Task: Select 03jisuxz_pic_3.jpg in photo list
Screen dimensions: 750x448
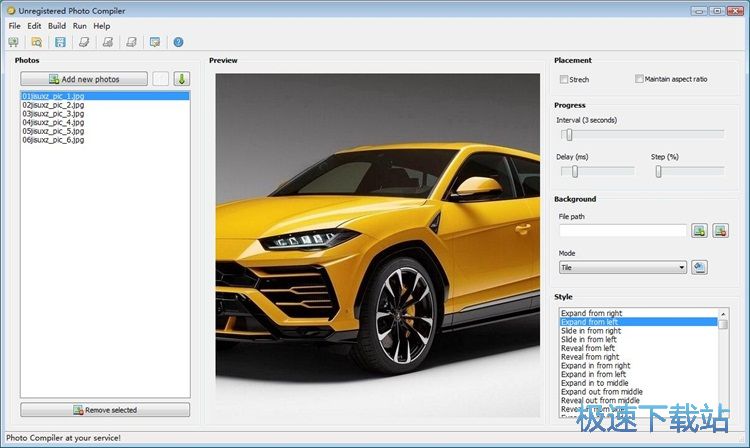Action: click(x=105, y=114)
